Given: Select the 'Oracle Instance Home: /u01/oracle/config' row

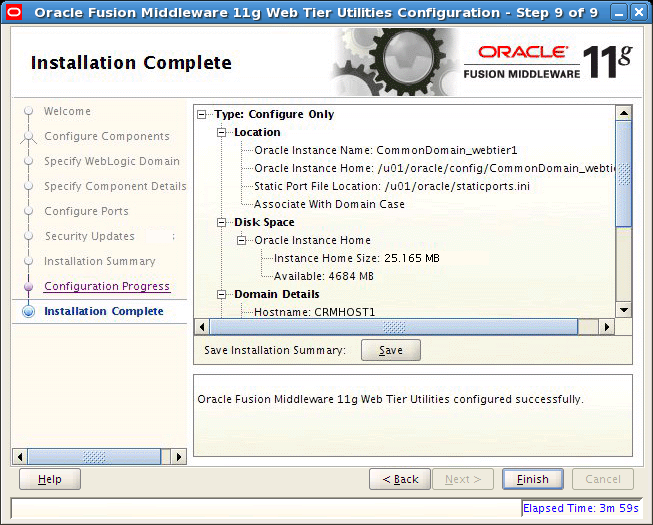Looking at the screenshot, I should coord(435,168).
